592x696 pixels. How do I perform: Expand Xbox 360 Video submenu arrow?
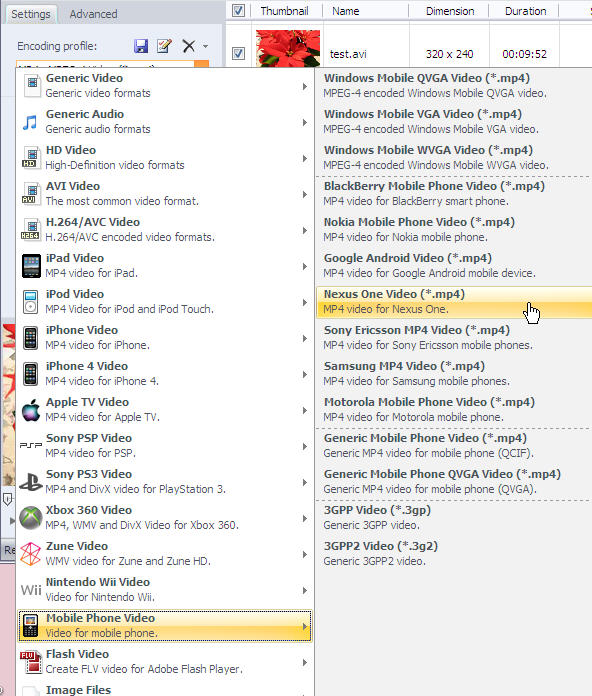pyautogui.click(x=304, y=518)
